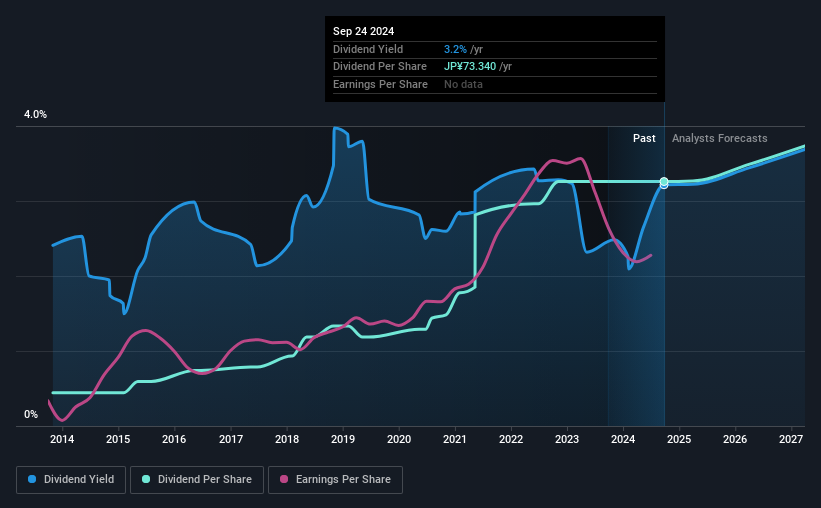Click the pink Earnings Per Share legend dot
Image resolution: width=821 pixels, height=508 pixels.
(284, 479)
